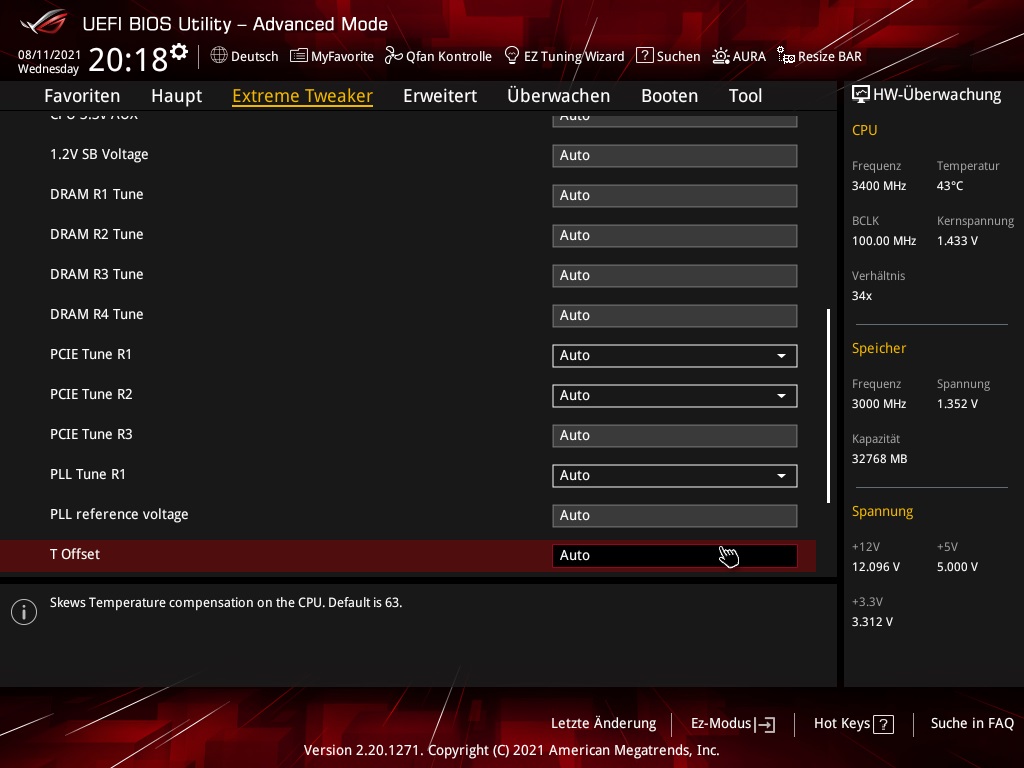
Task: Open the Tool tab
Action: click(x=745, y=95)
